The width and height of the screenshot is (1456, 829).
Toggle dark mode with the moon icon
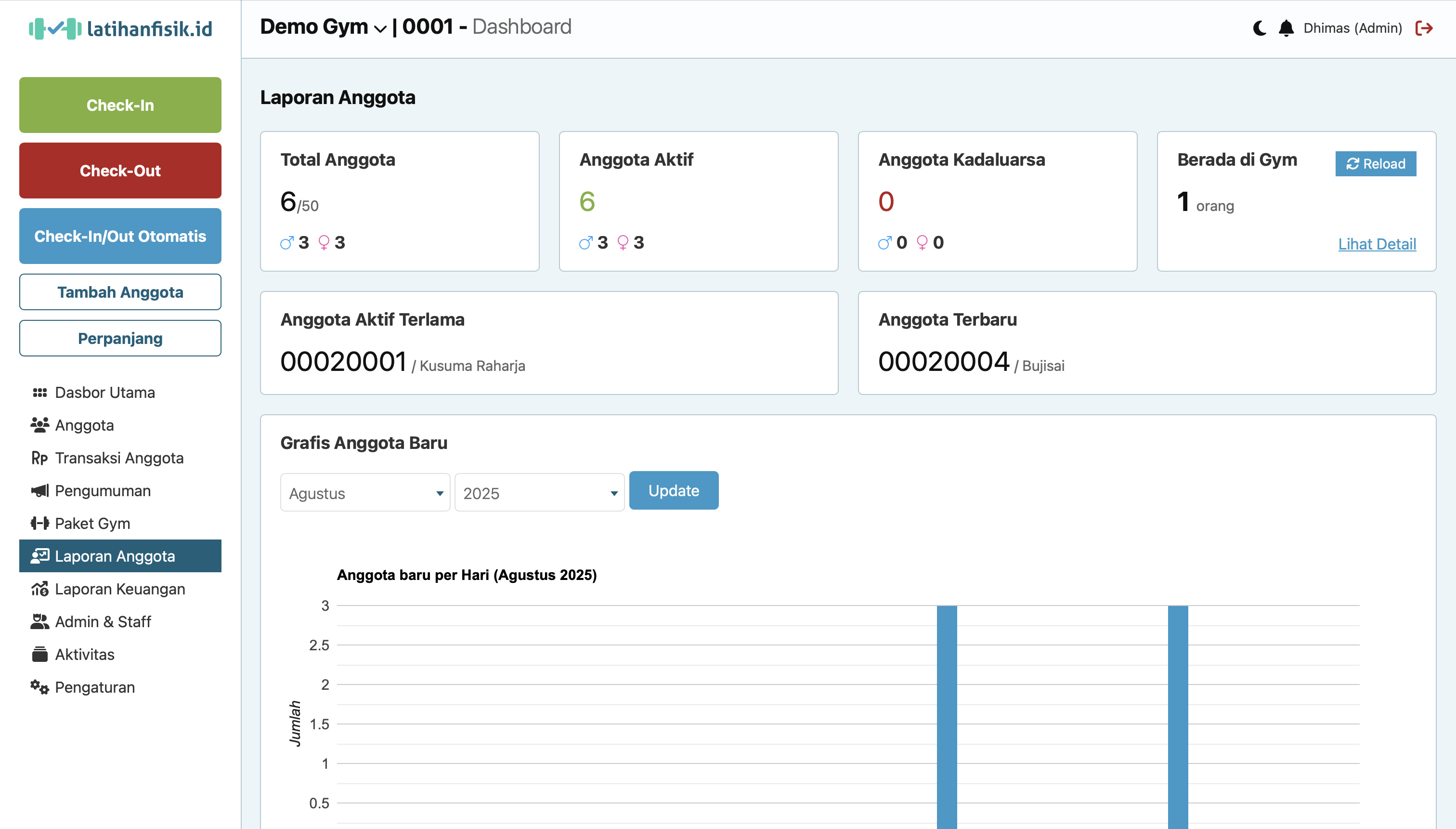[x=1259, y=28]
